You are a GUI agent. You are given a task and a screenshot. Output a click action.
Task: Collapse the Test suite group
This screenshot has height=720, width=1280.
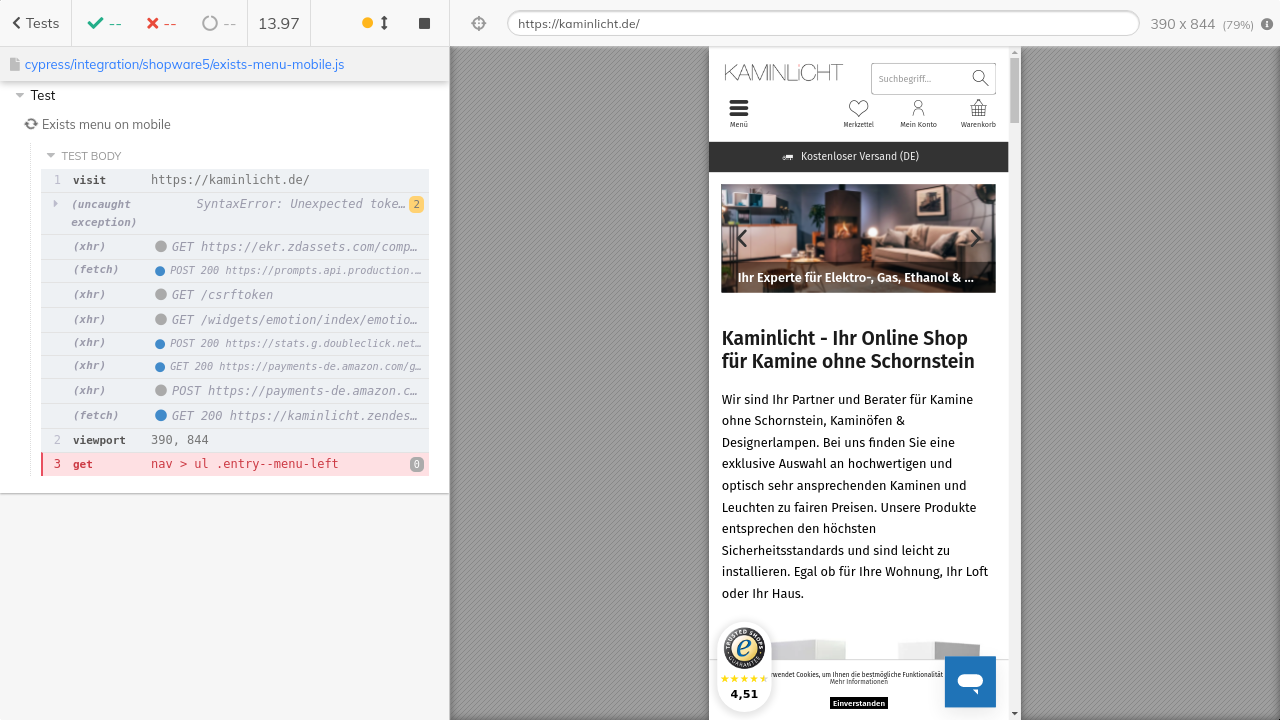coord(20,95)
